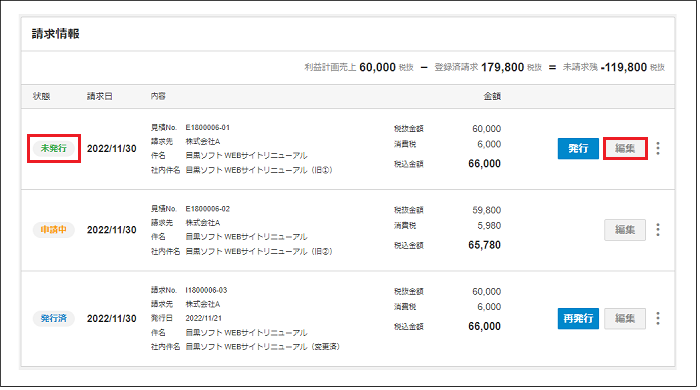Select estimate number E1800006-01

point(208,128)
